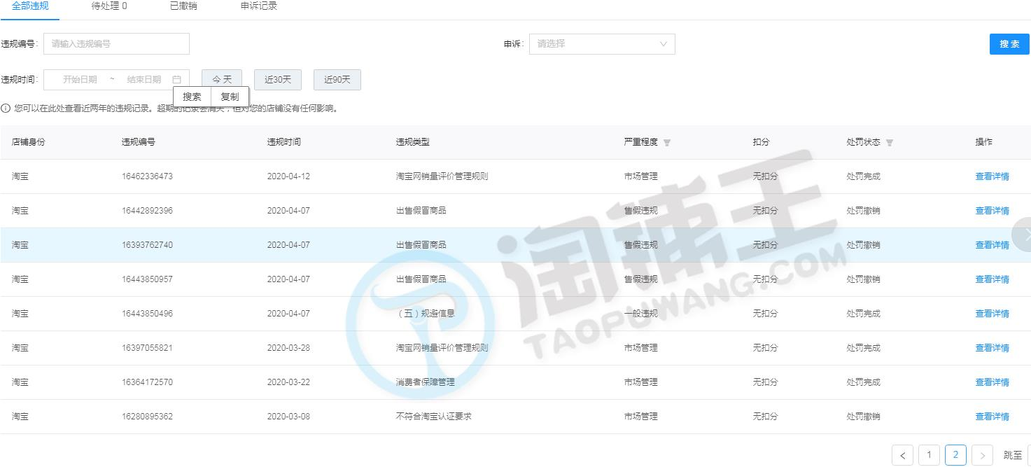The height and width of the screenshot is (467, 1031).
Task: Click violation number 16280895362
Action: coord(147,416)
